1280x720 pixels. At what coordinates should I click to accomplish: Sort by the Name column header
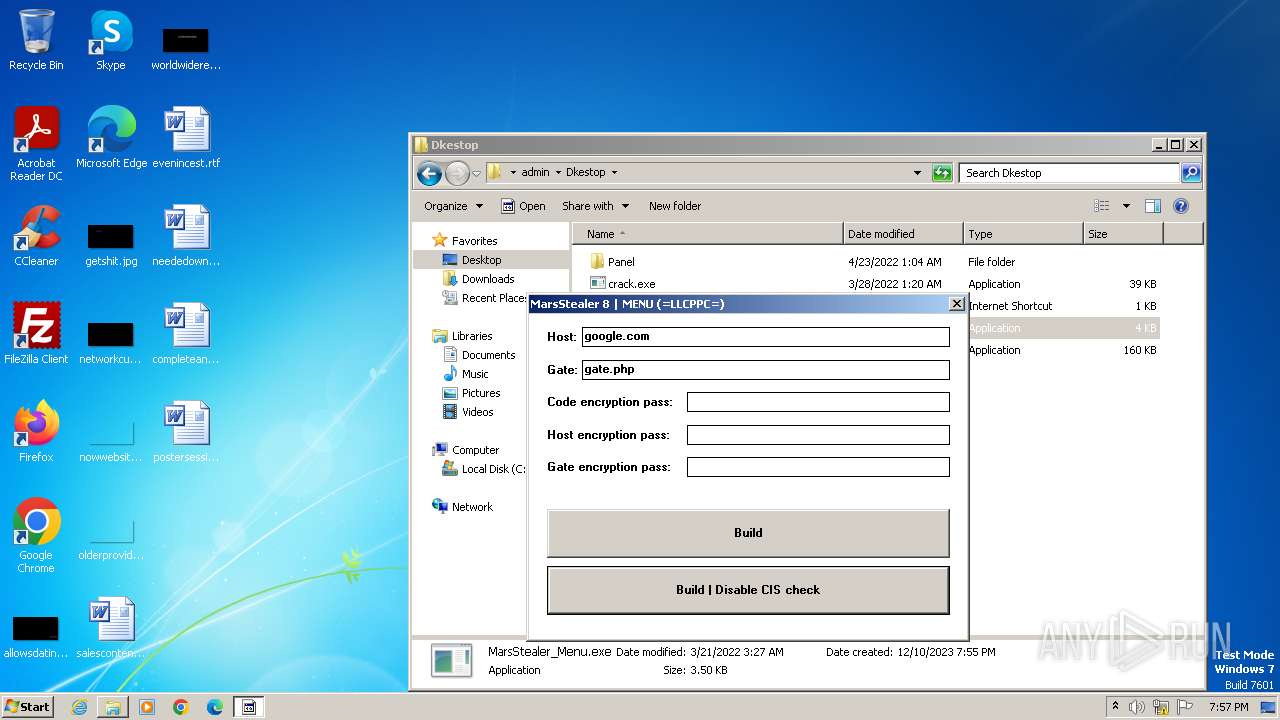coord(707,234)
